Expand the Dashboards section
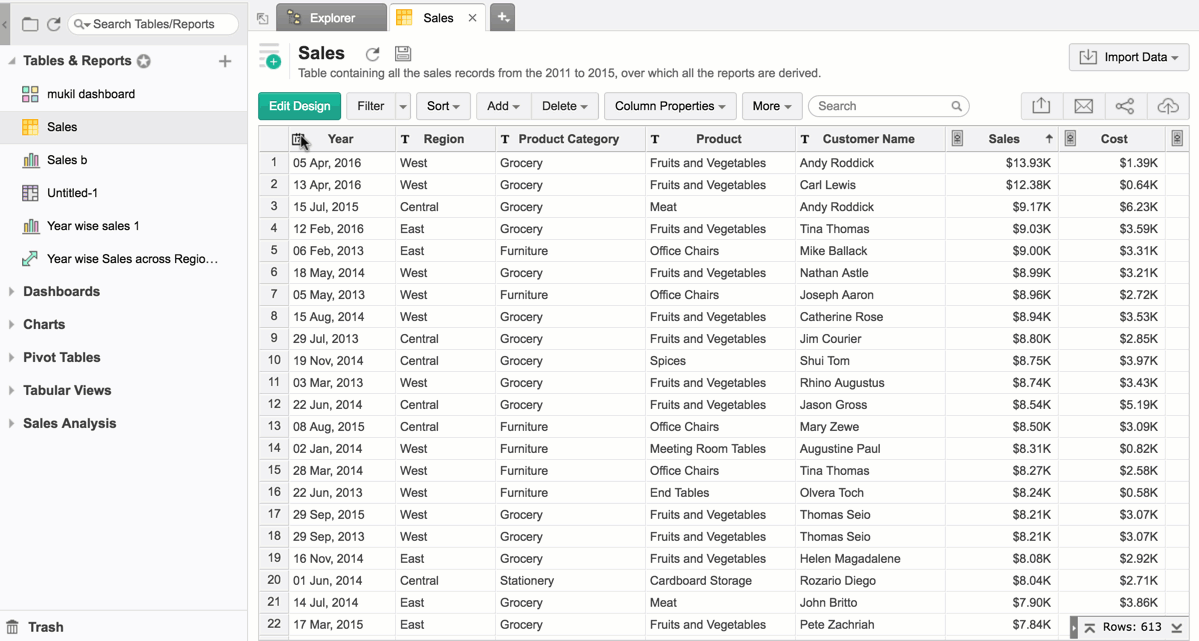The image size is (1199, 641). [x=12, y=292]
